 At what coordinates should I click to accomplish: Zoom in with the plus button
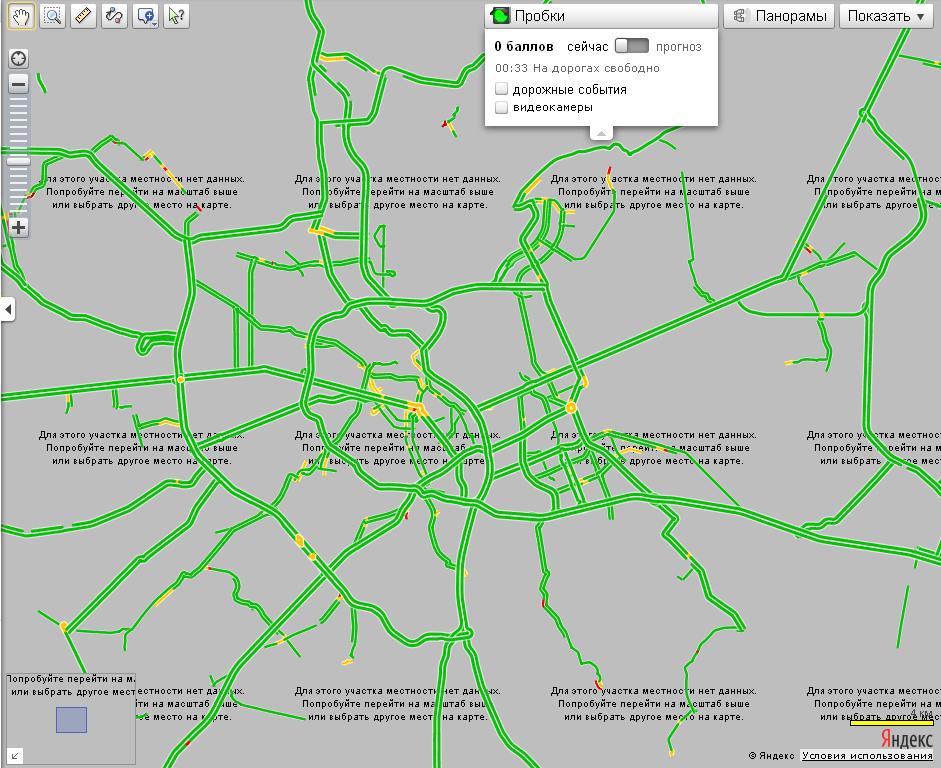point(18,227)
